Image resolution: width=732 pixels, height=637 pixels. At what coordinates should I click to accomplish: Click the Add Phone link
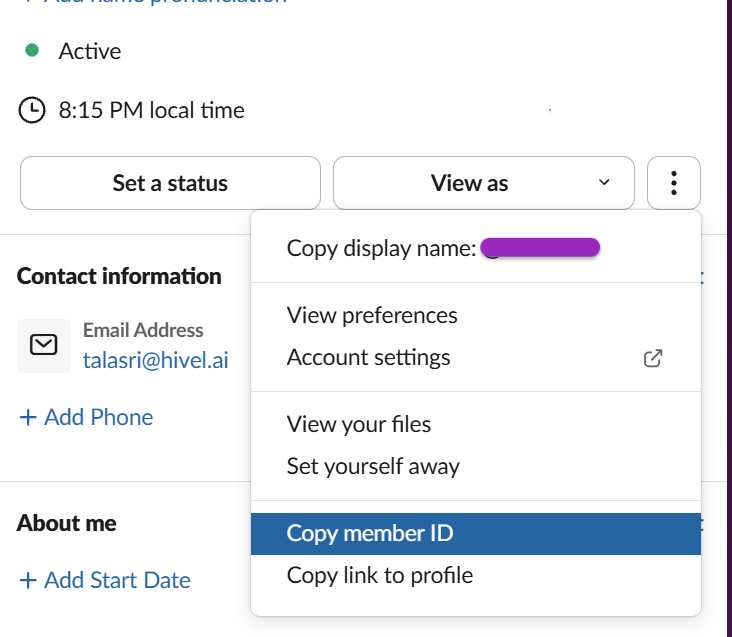(x=86, y=417)
